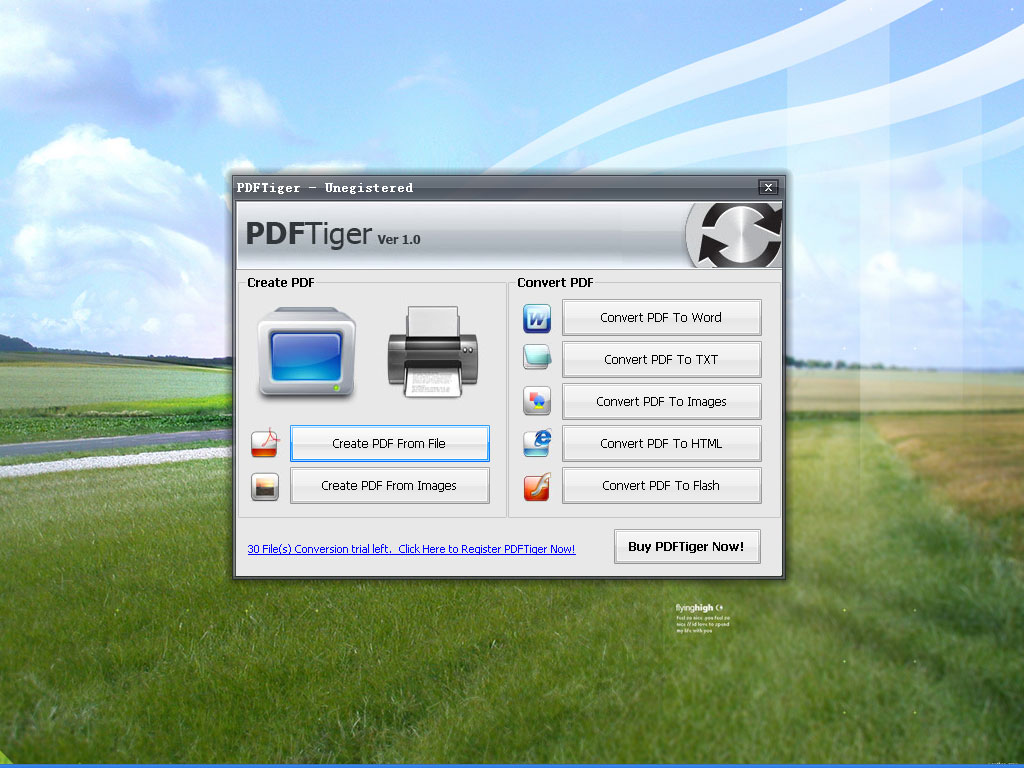Select Convert PDF To Images
The height and width of the screenshot is (768, 1024).
click(x=661, y=401)
